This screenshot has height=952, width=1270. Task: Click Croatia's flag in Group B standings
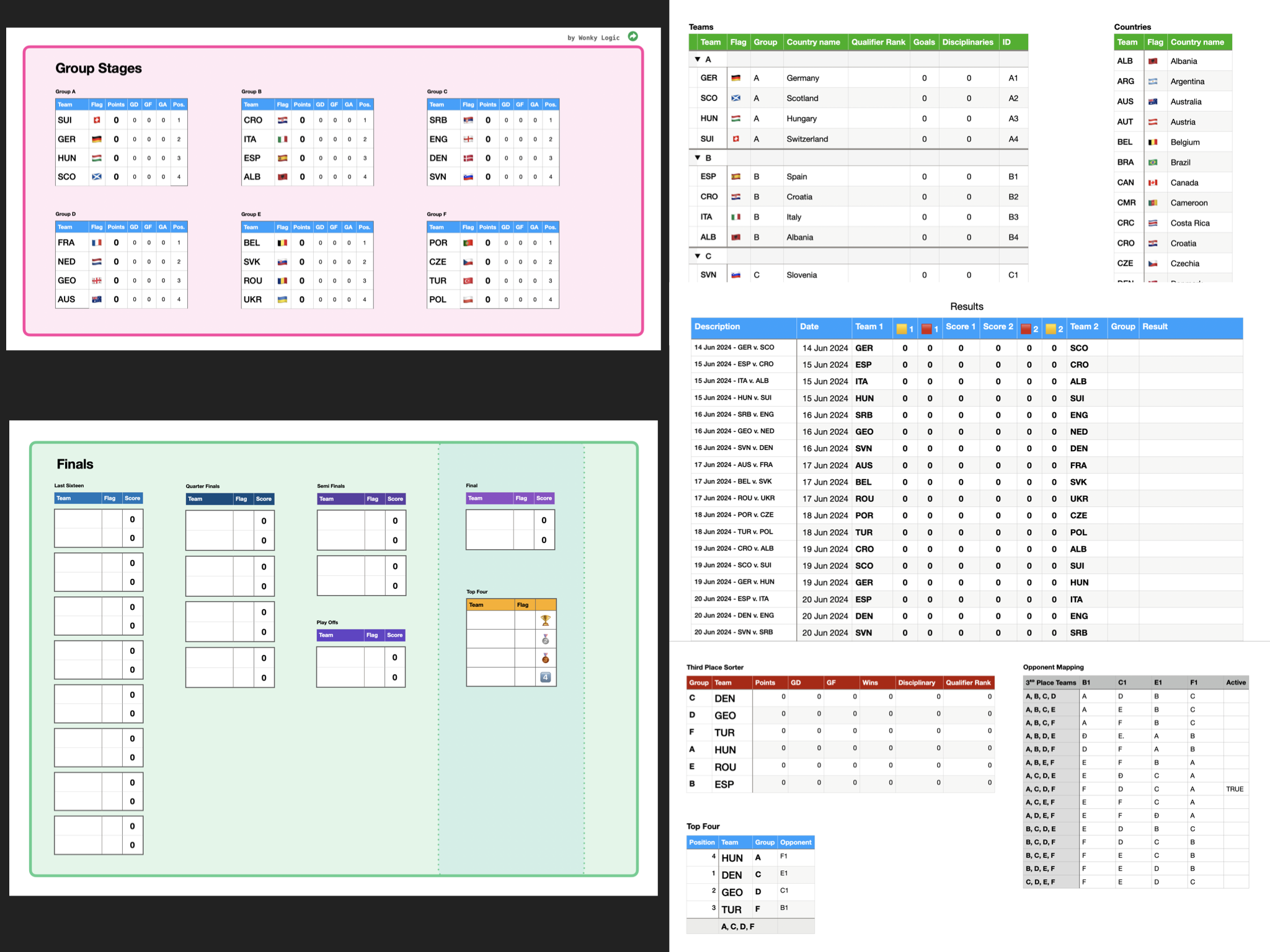pos(282,120)
